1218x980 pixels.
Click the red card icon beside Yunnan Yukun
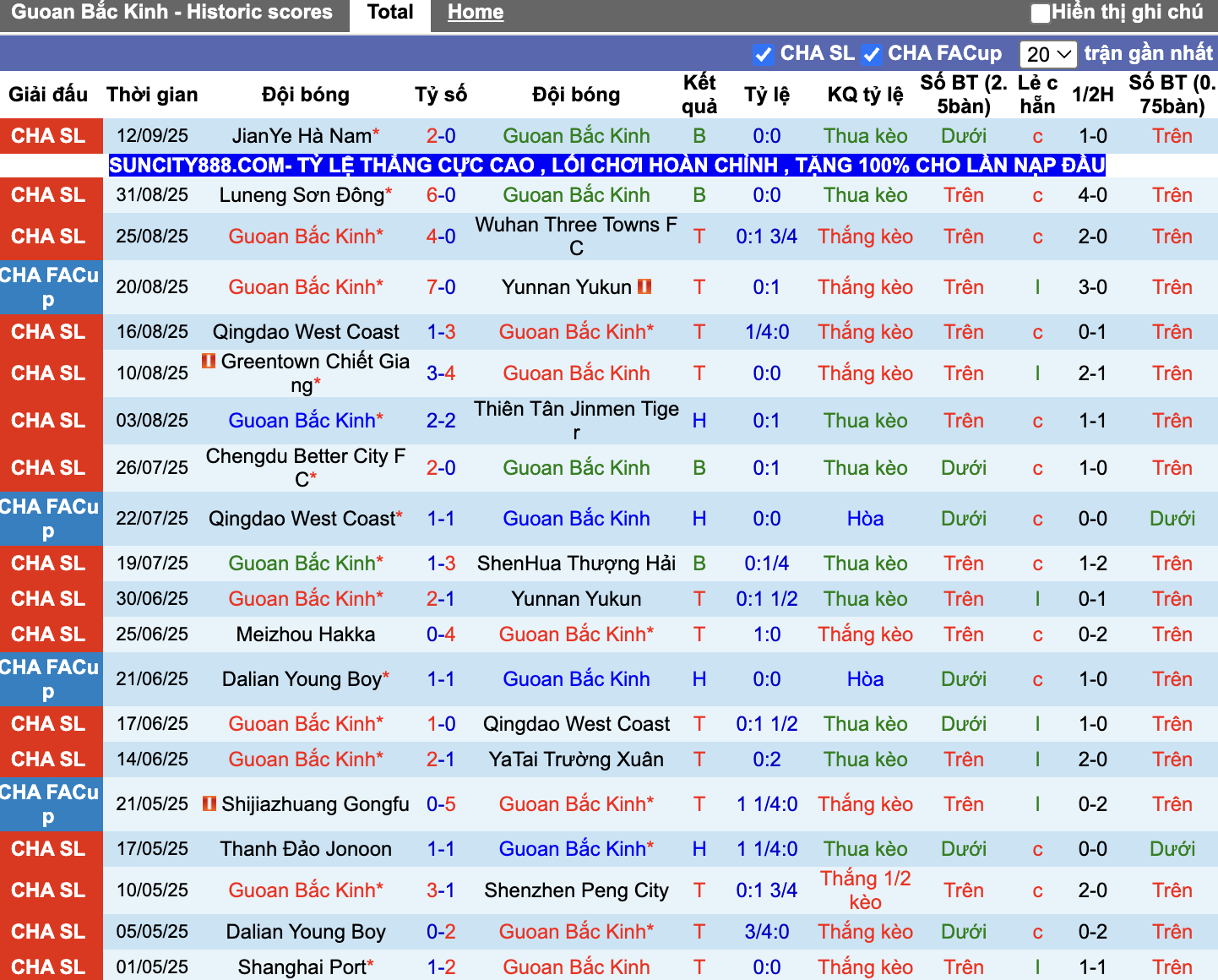(644, 286)
